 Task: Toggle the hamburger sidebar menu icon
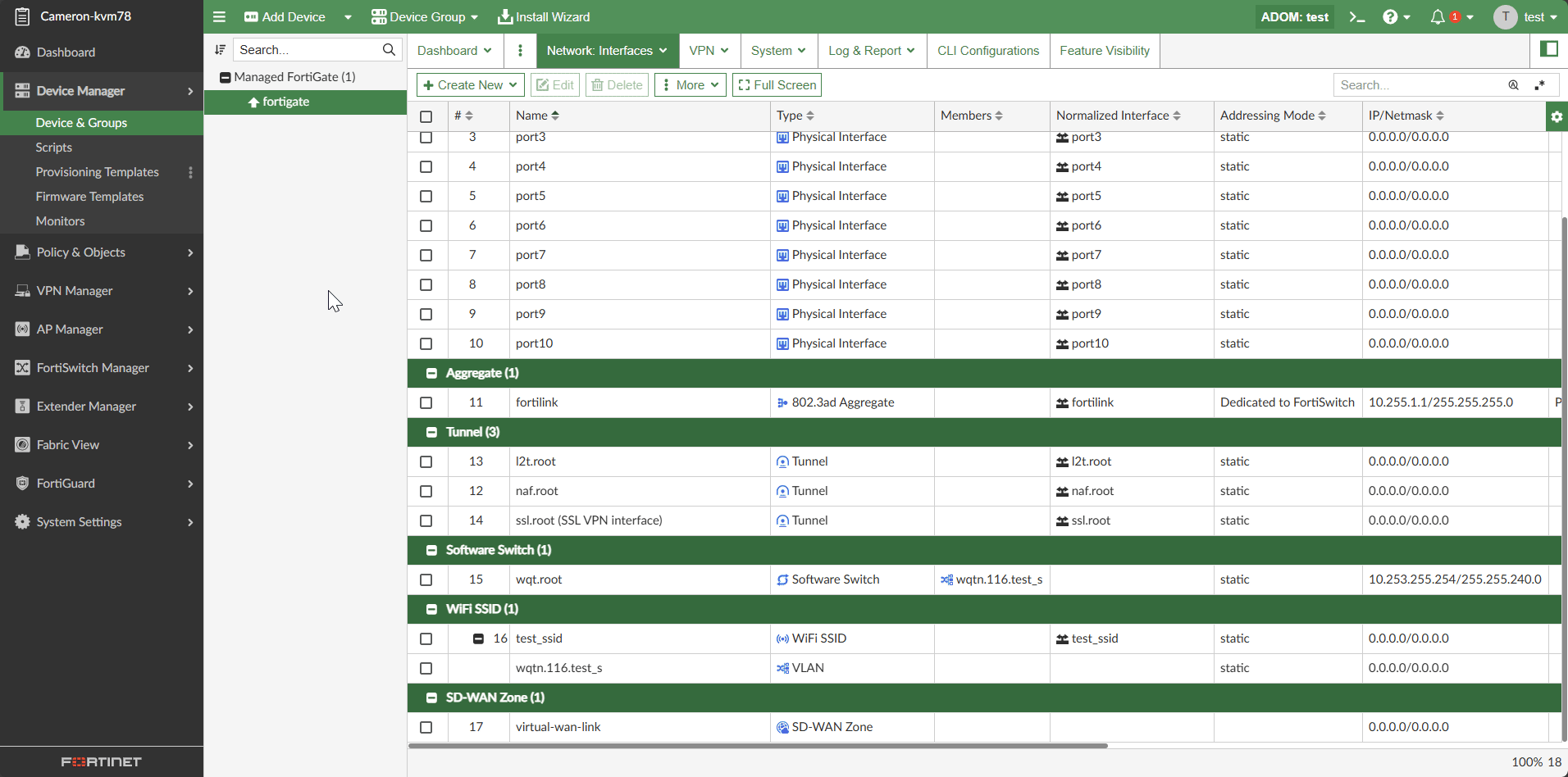(x=219, y=16)
